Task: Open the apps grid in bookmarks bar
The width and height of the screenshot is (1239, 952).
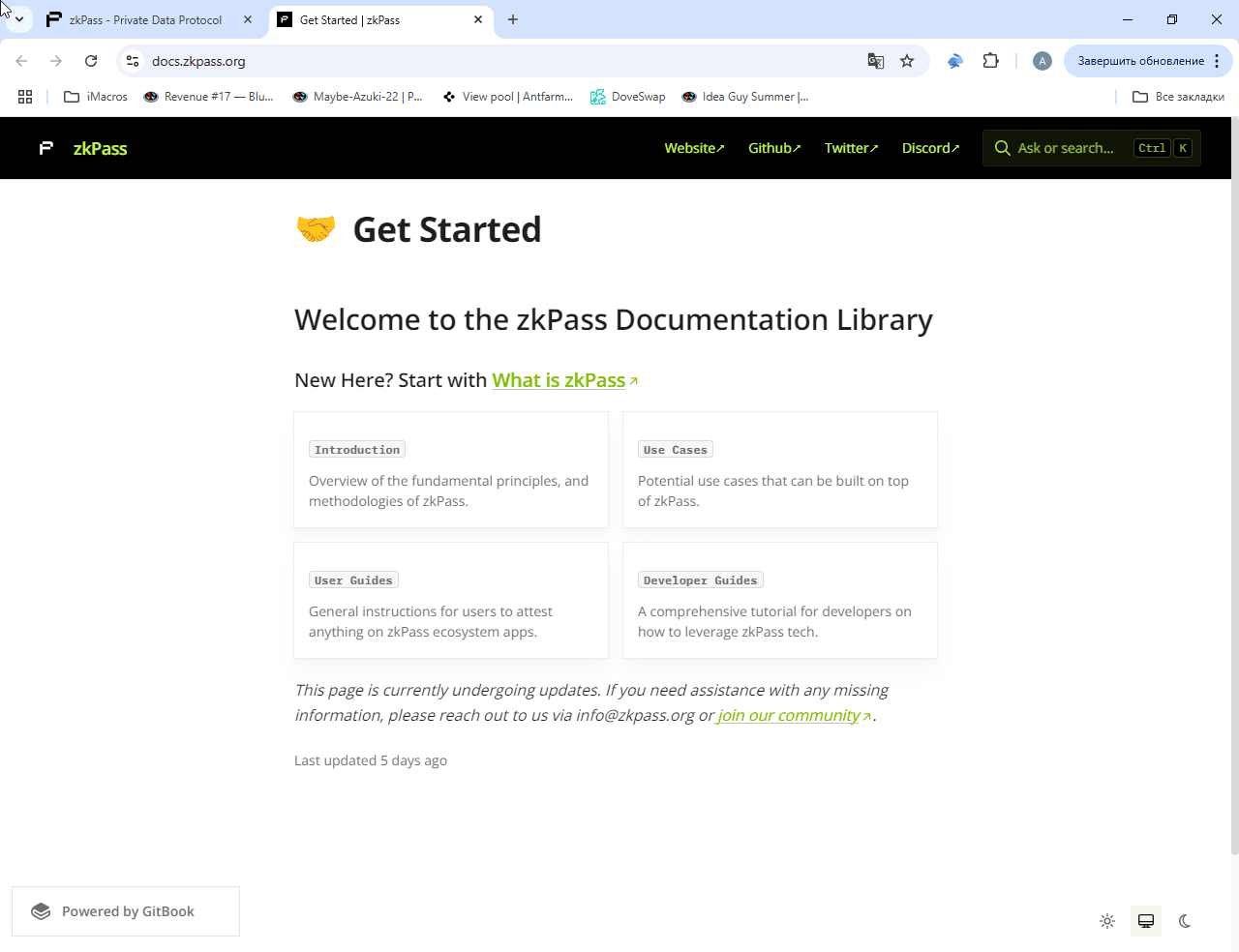Action: 25,97
